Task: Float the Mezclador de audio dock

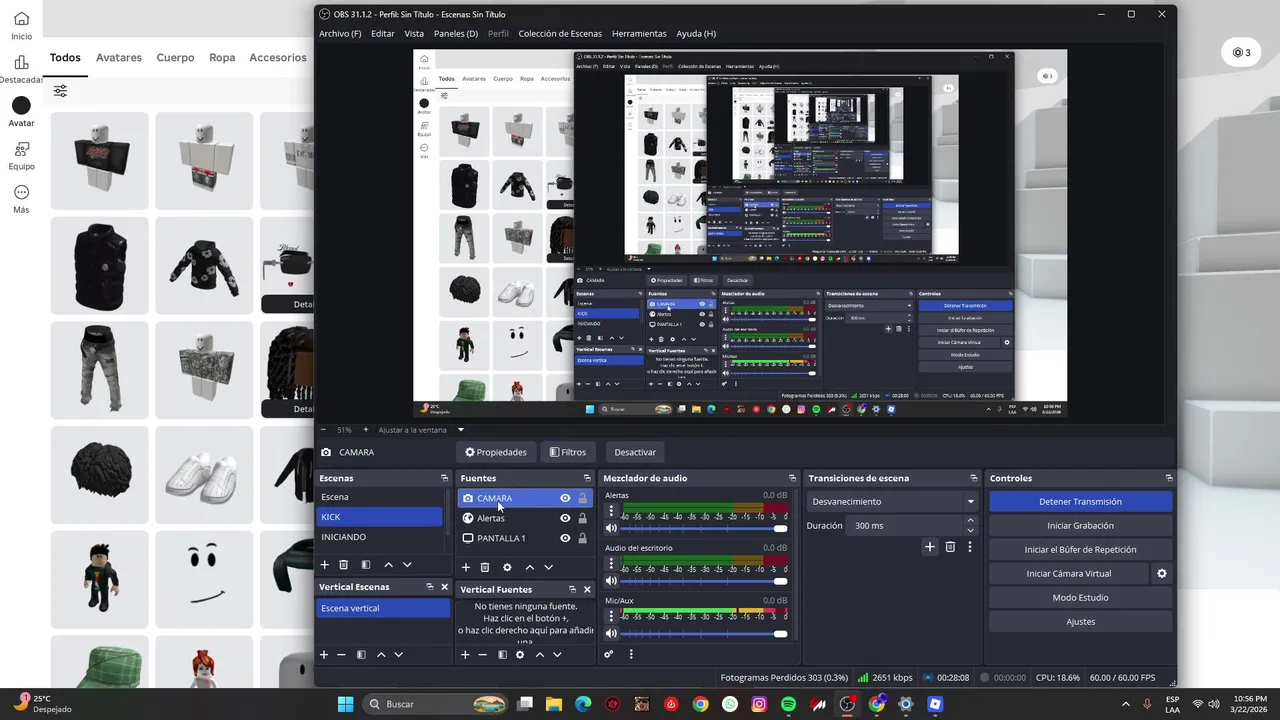Action: click(x=792, y=478)
